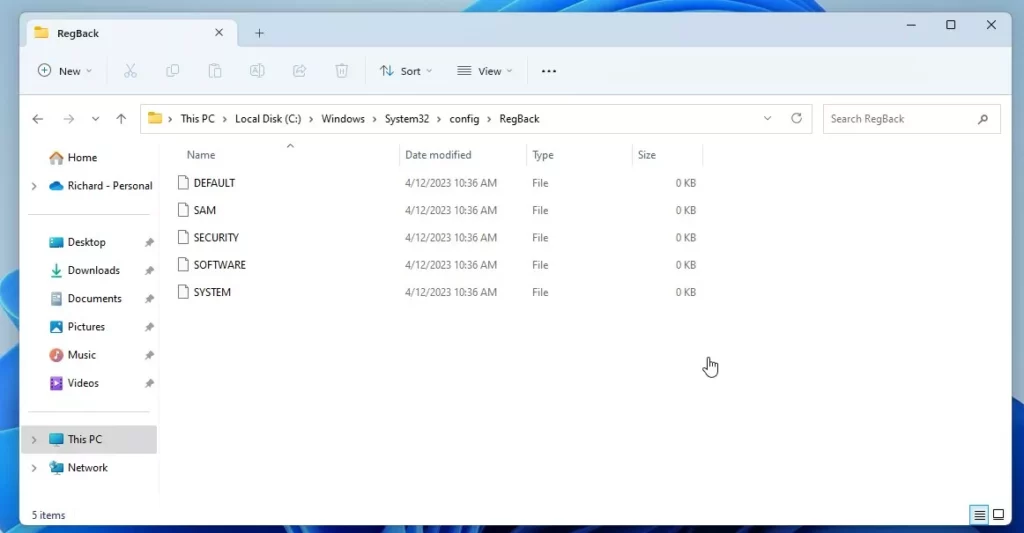
Task: Refresh the RegBack folder view
Action: click(796, 118)
